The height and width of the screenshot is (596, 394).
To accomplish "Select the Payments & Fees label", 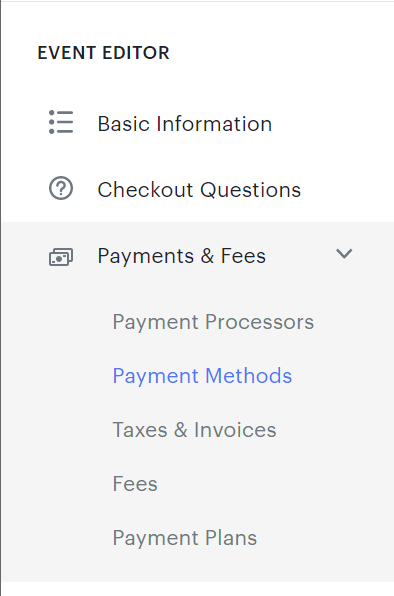I will pyautogui.click(x=182, y=256).
